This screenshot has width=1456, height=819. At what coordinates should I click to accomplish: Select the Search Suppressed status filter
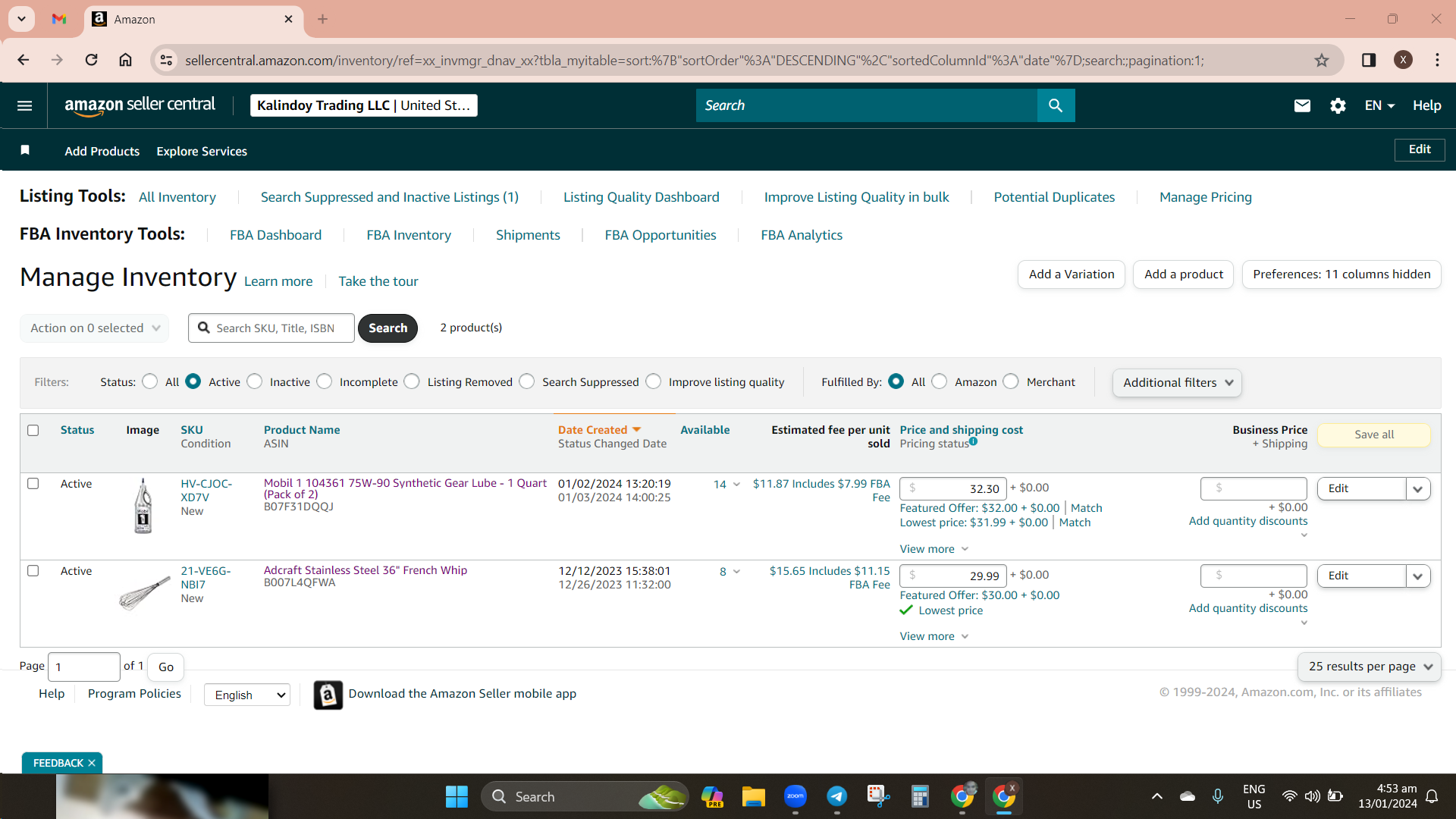[527, 381]
